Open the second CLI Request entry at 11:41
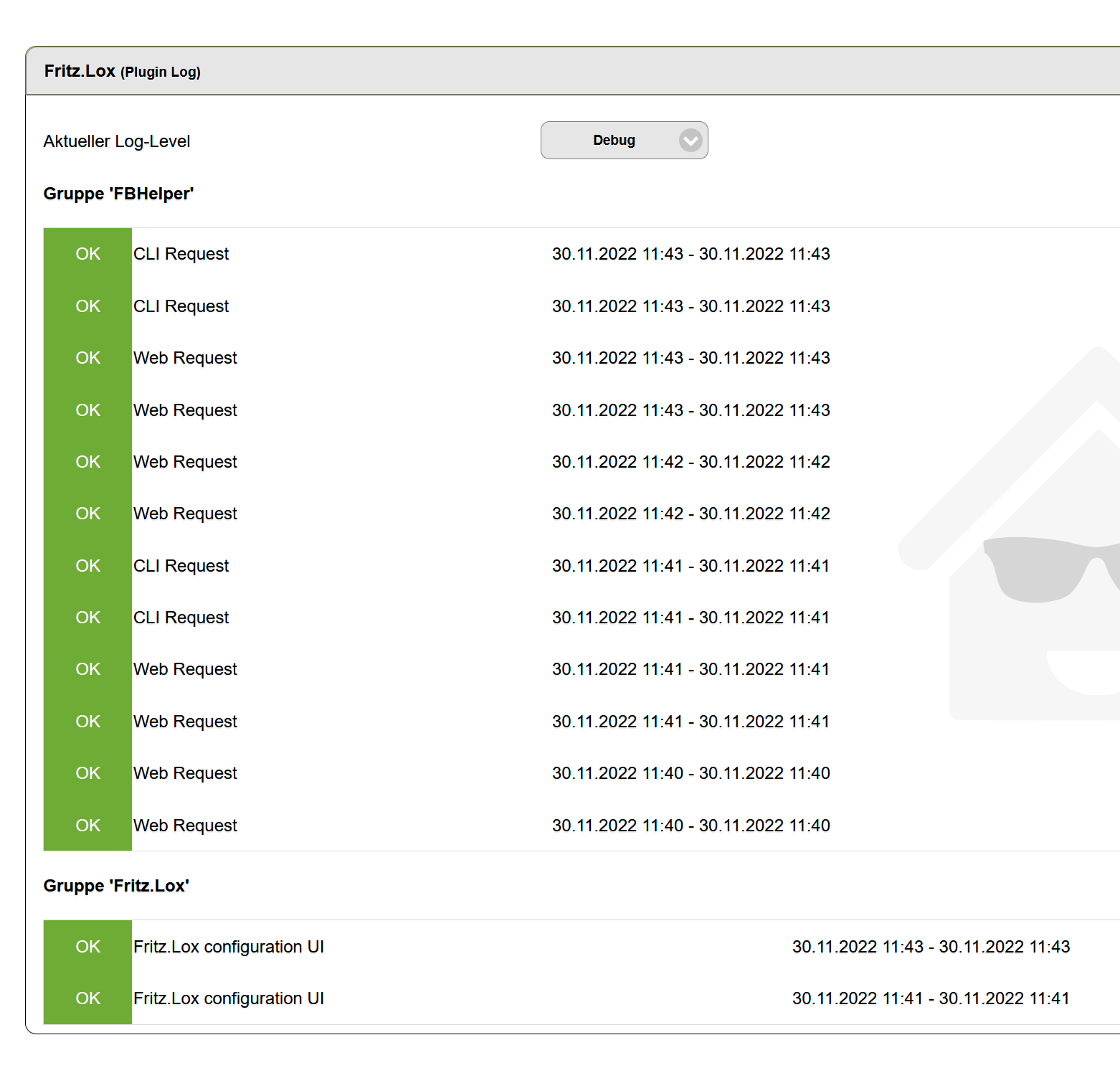This screenshot has height=1073, width=1120. [181, 618]
